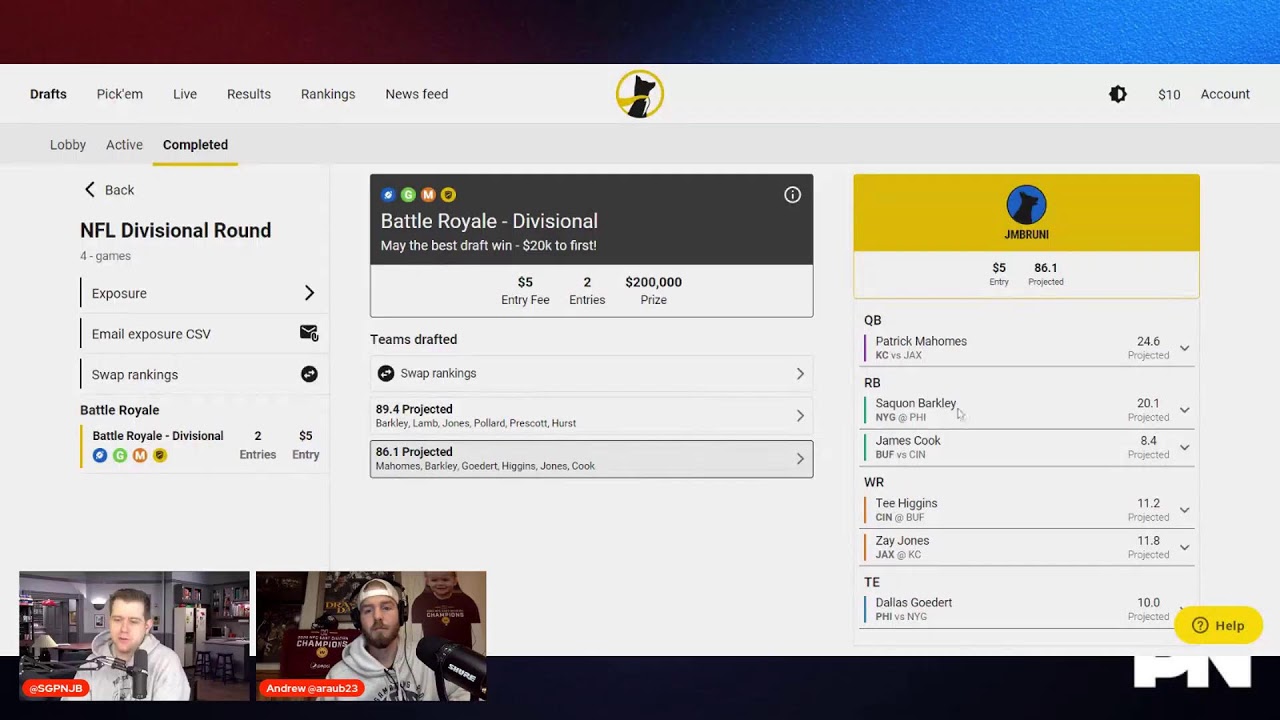Viewport: 1280px width, 720px height.
Task: Expand Tee Higgins player details
Action: coord(1184,510)
